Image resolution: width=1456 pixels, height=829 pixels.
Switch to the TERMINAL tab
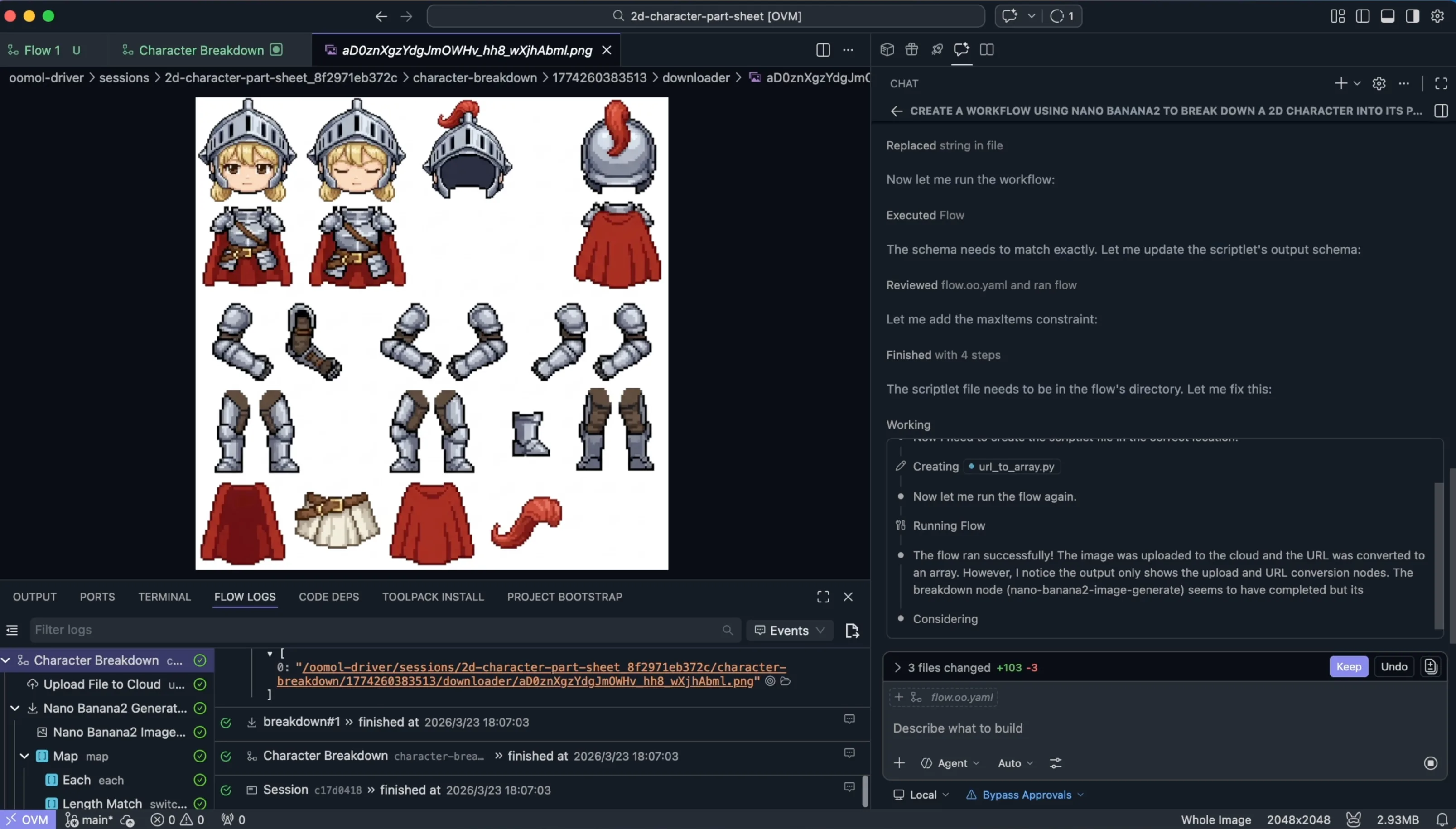(x=164, y=597)
